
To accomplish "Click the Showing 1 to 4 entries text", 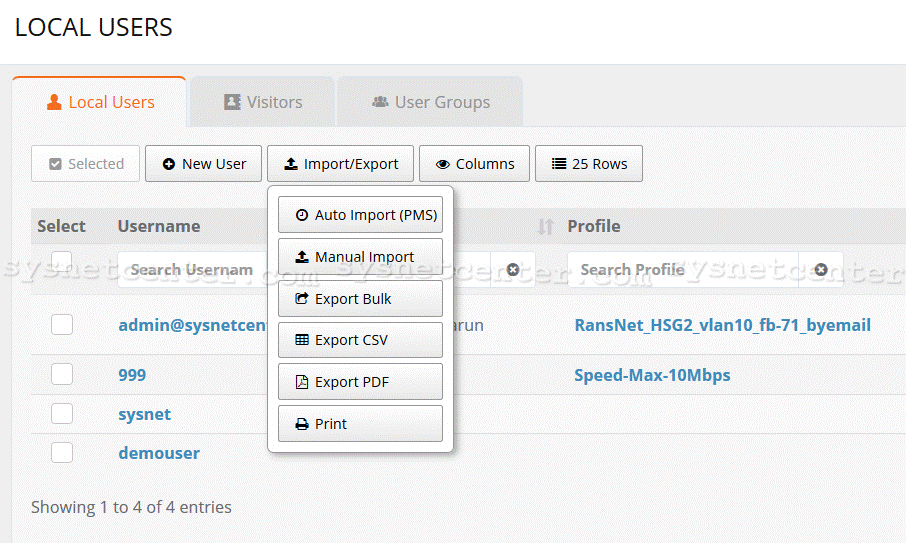I will click(131, 507).
